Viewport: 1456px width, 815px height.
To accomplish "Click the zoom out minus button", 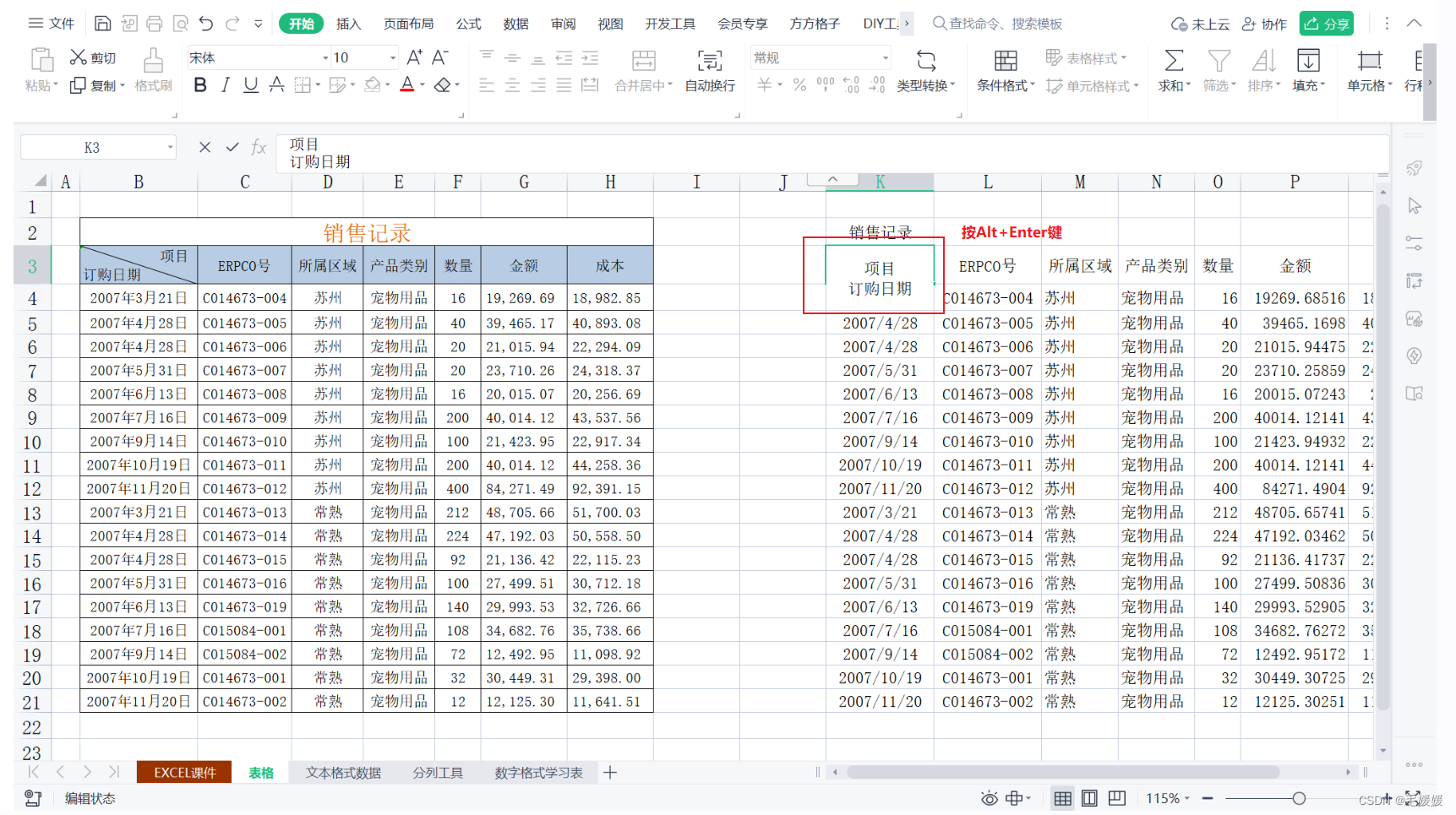I will click(1208, 798).
